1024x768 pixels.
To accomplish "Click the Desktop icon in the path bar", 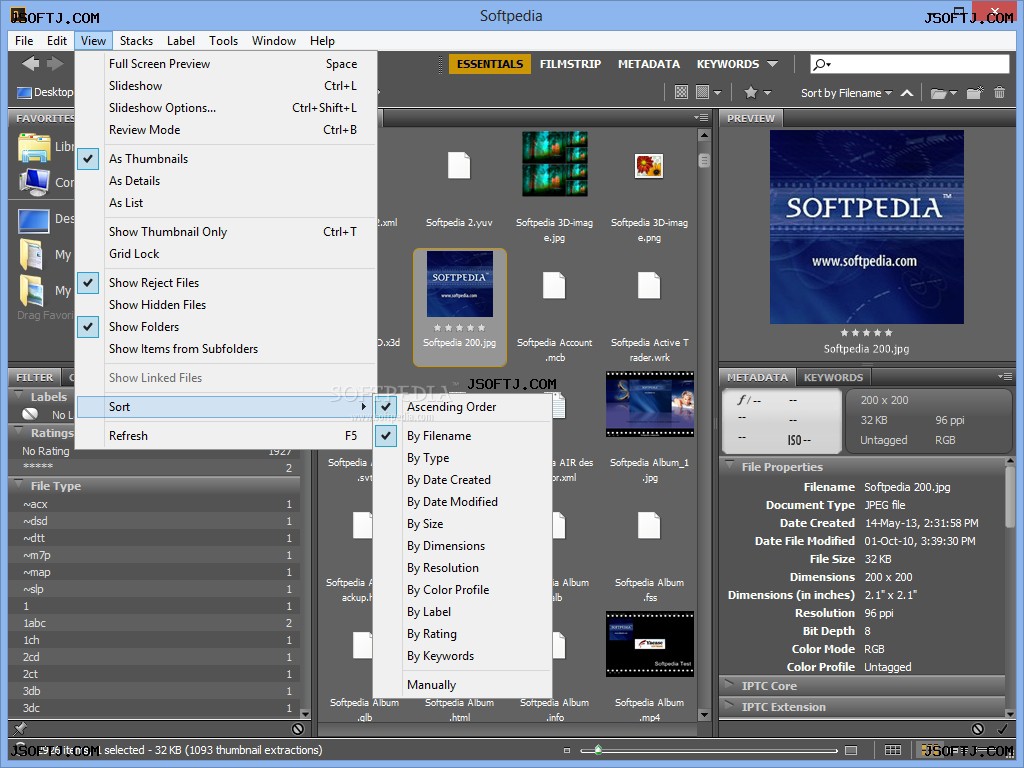I will (x=24, y=93).
